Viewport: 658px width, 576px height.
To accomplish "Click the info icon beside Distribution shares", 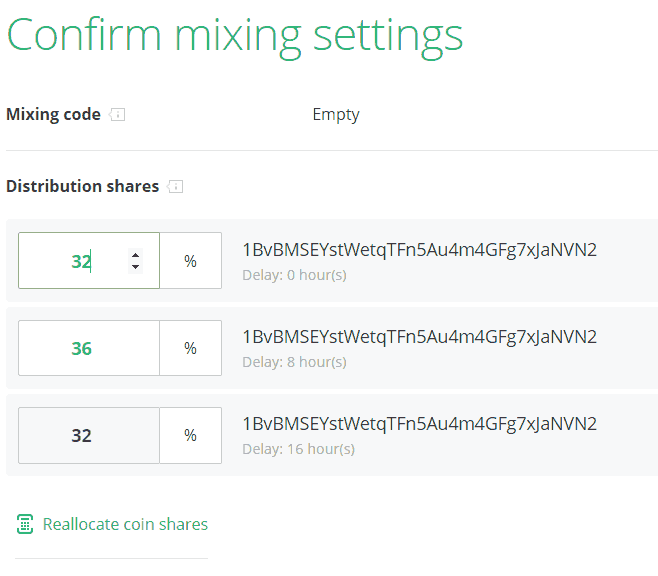I will click(x=176, y=187).
